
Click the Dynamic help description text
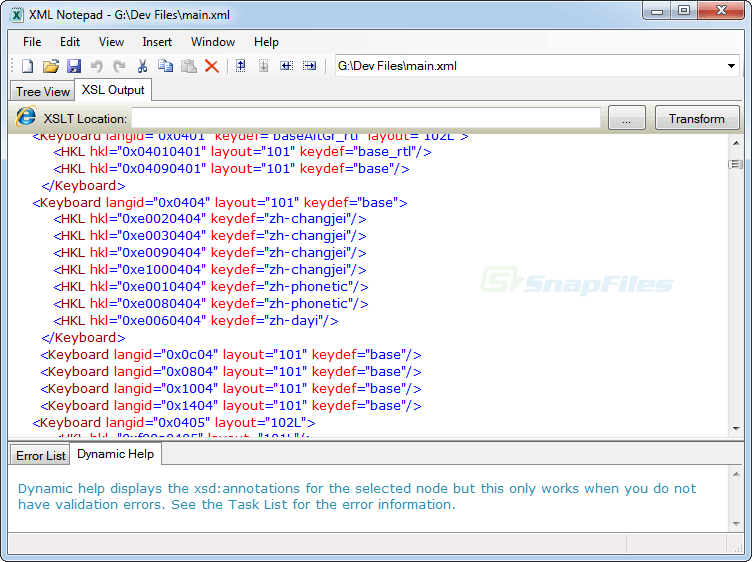357,496
